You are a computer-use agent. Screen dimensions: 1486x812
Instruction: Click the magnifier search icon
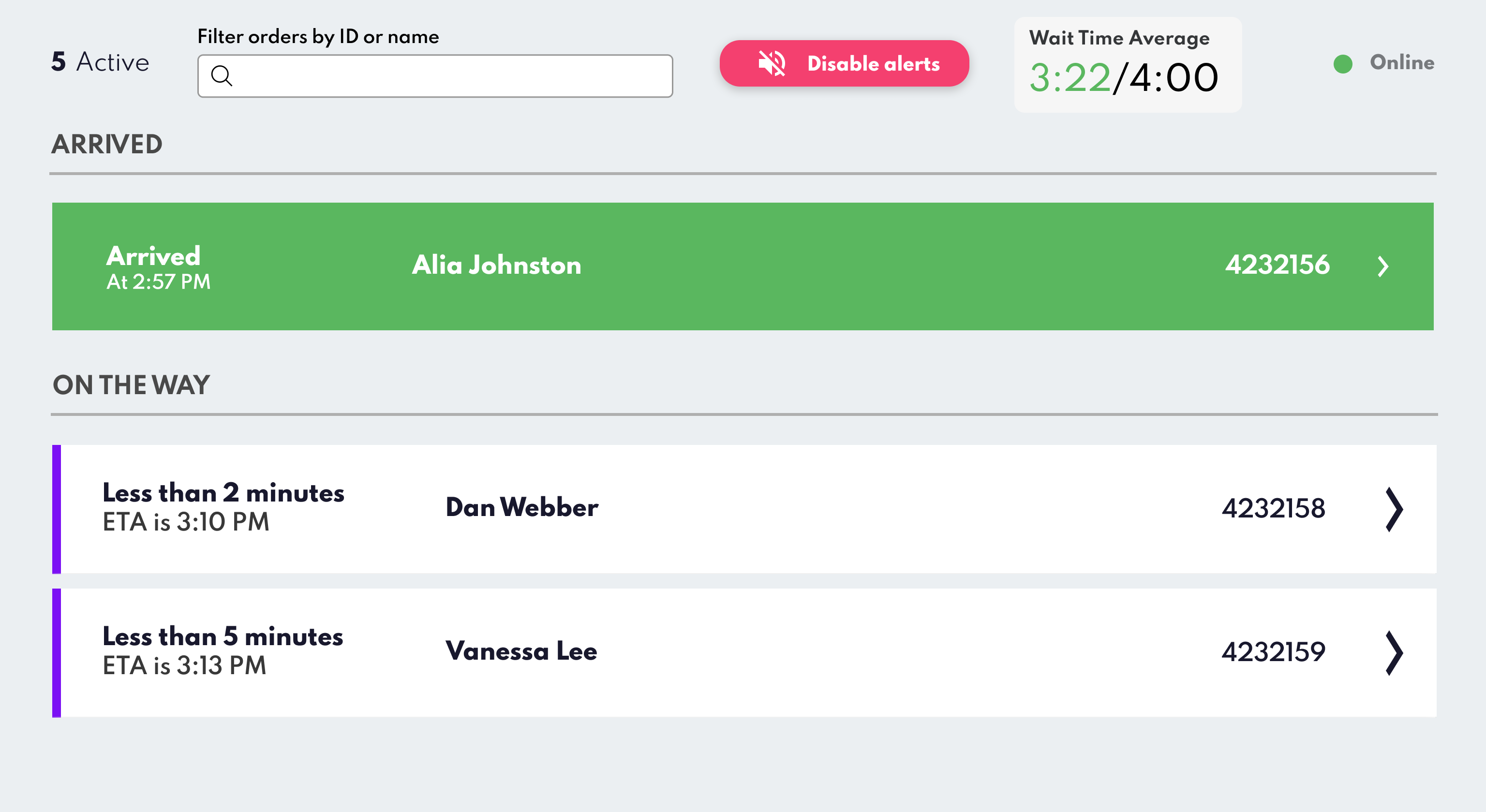coord(222,75)
